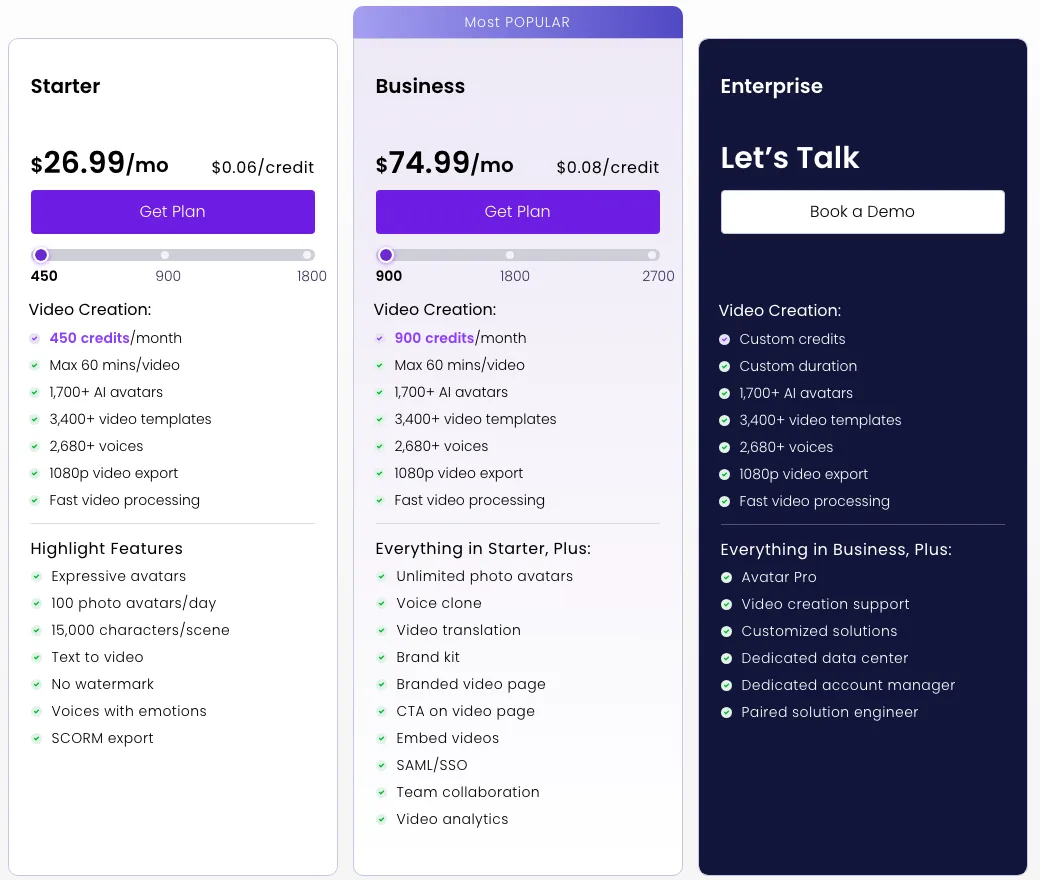Click checkmark beside Dedicated data center
The image size is (1040, 880).
tap(726, 659)
